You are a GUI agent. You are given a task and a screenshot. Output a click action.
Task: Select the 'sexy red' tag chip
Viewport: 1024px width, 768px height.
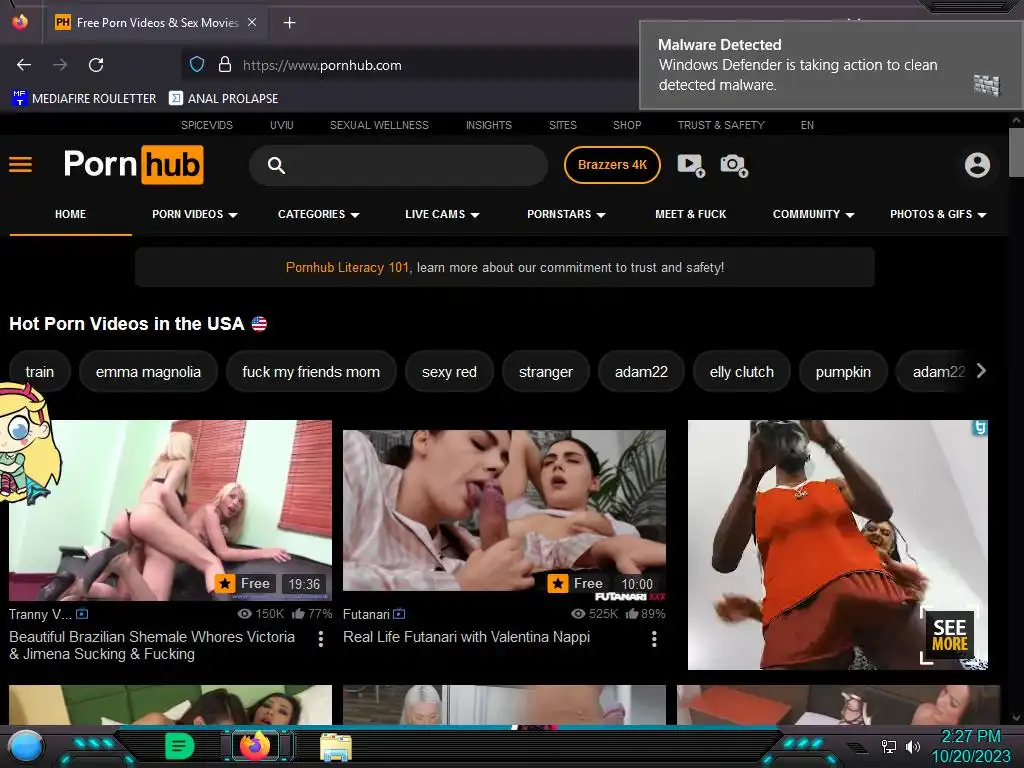449,372
